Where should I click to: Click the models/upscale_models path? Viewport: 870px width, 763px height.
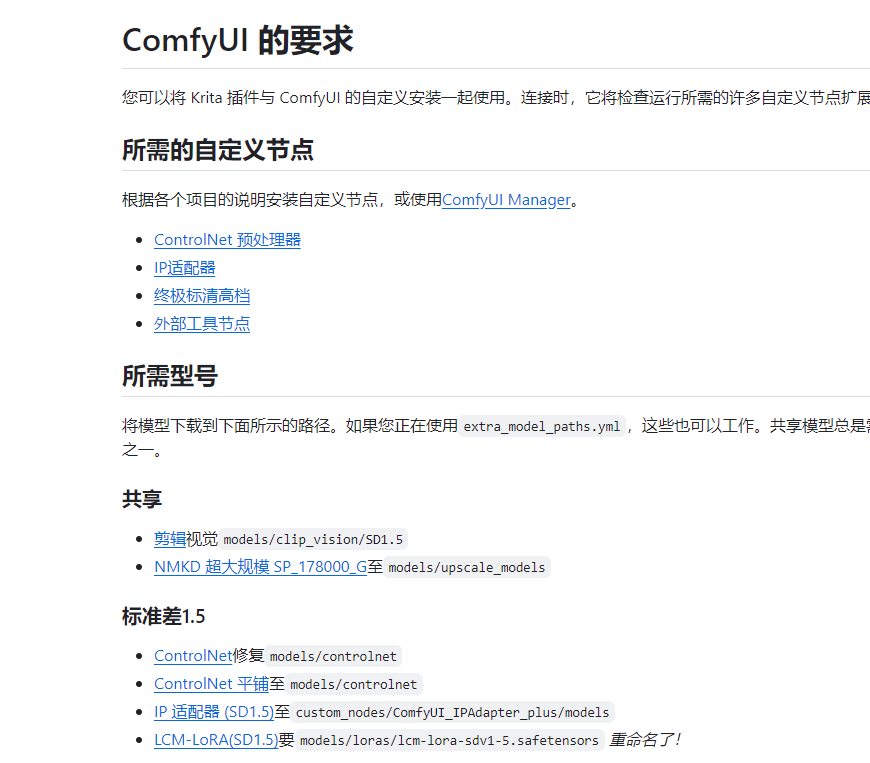[x=467, y=567]
